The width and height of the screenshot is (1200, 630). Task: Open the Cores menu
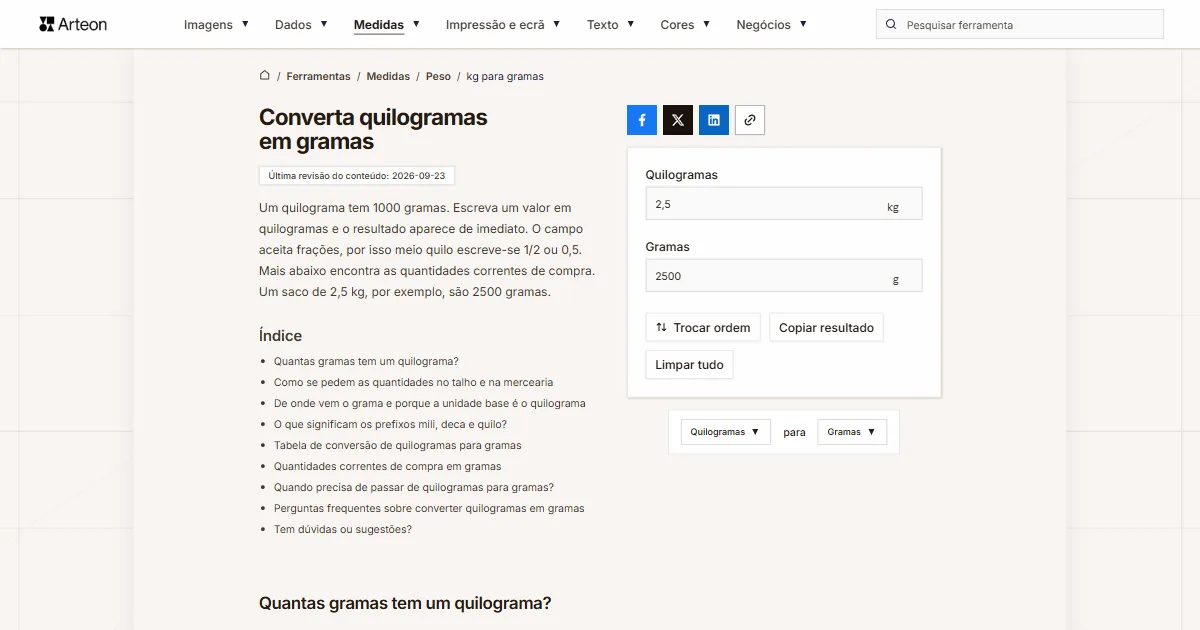[x=686, y=25]
